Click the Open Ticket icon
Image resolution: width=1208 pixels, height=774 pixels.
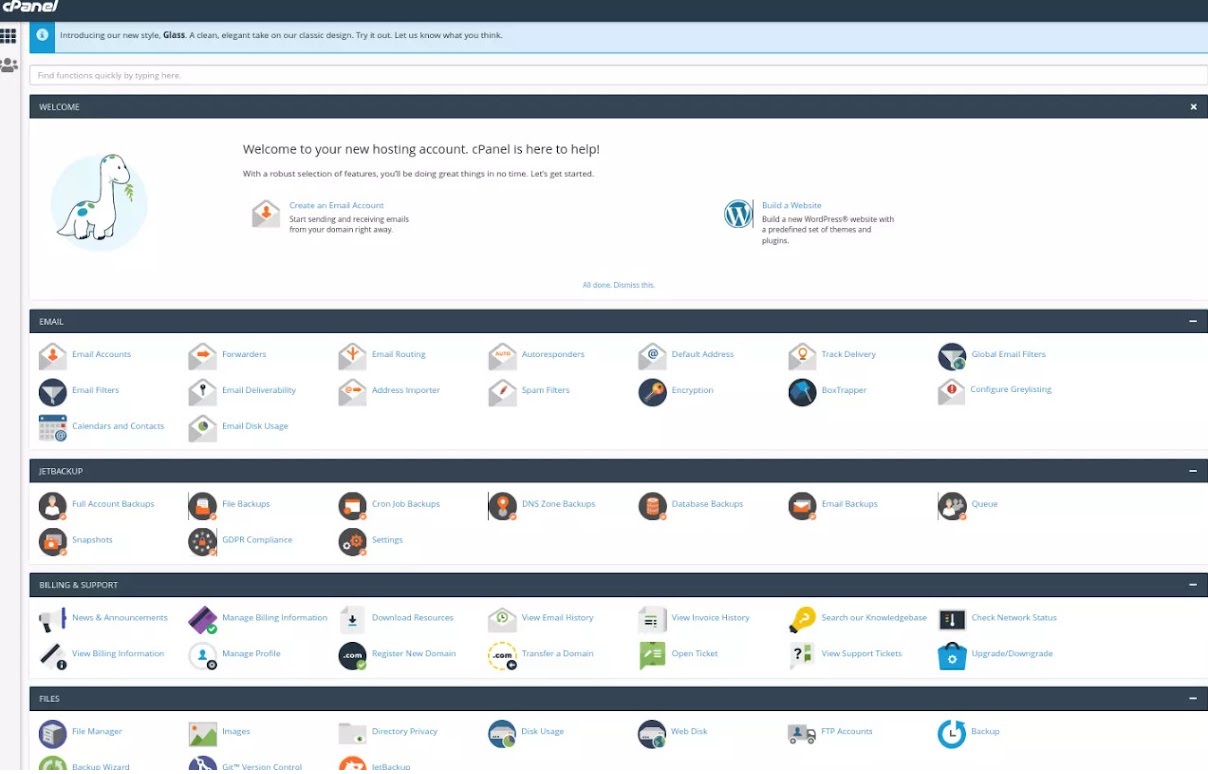[653, 656]
